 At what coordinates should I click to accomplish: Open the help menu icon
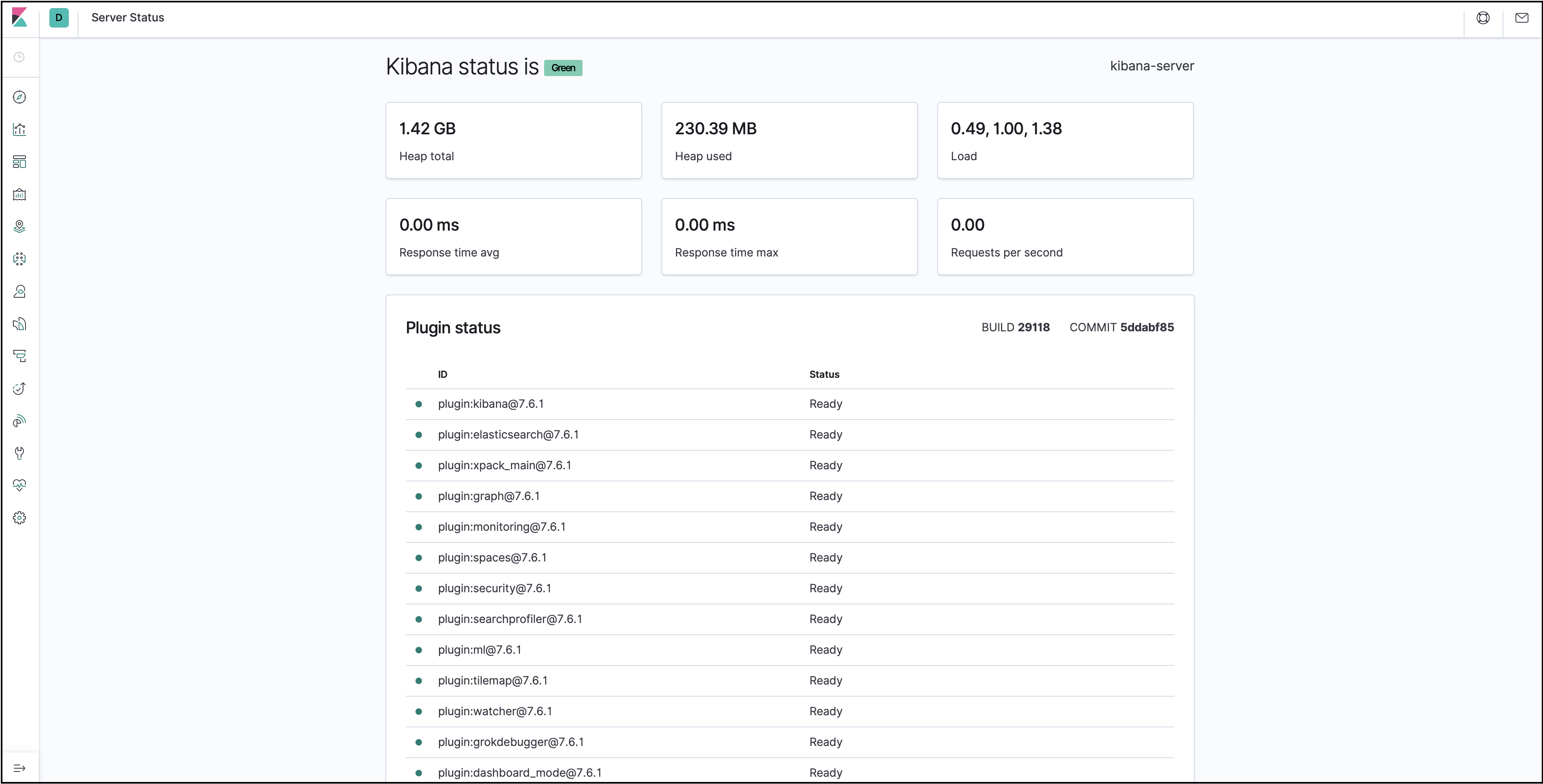pyautogui.click(x=1482, y=17)
